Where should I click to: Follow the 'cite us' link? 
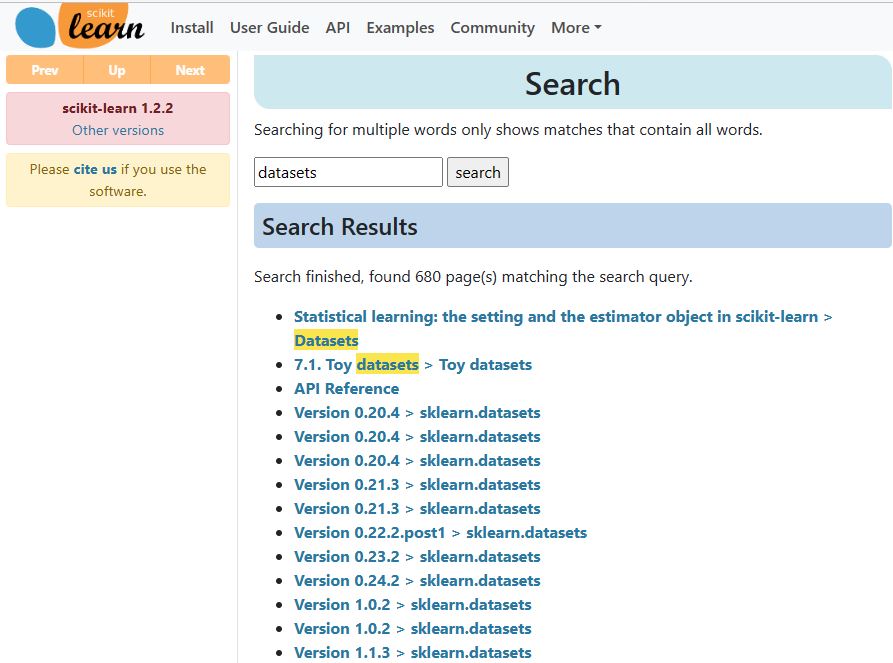(95, 169)
